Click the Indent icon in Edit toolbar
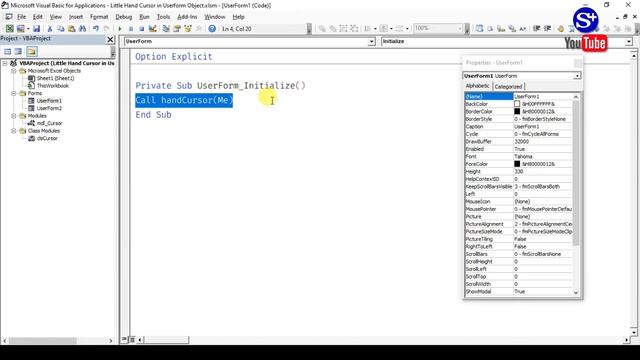The height and width of the screenshot is (360, 640). click(x=536, y=29)
